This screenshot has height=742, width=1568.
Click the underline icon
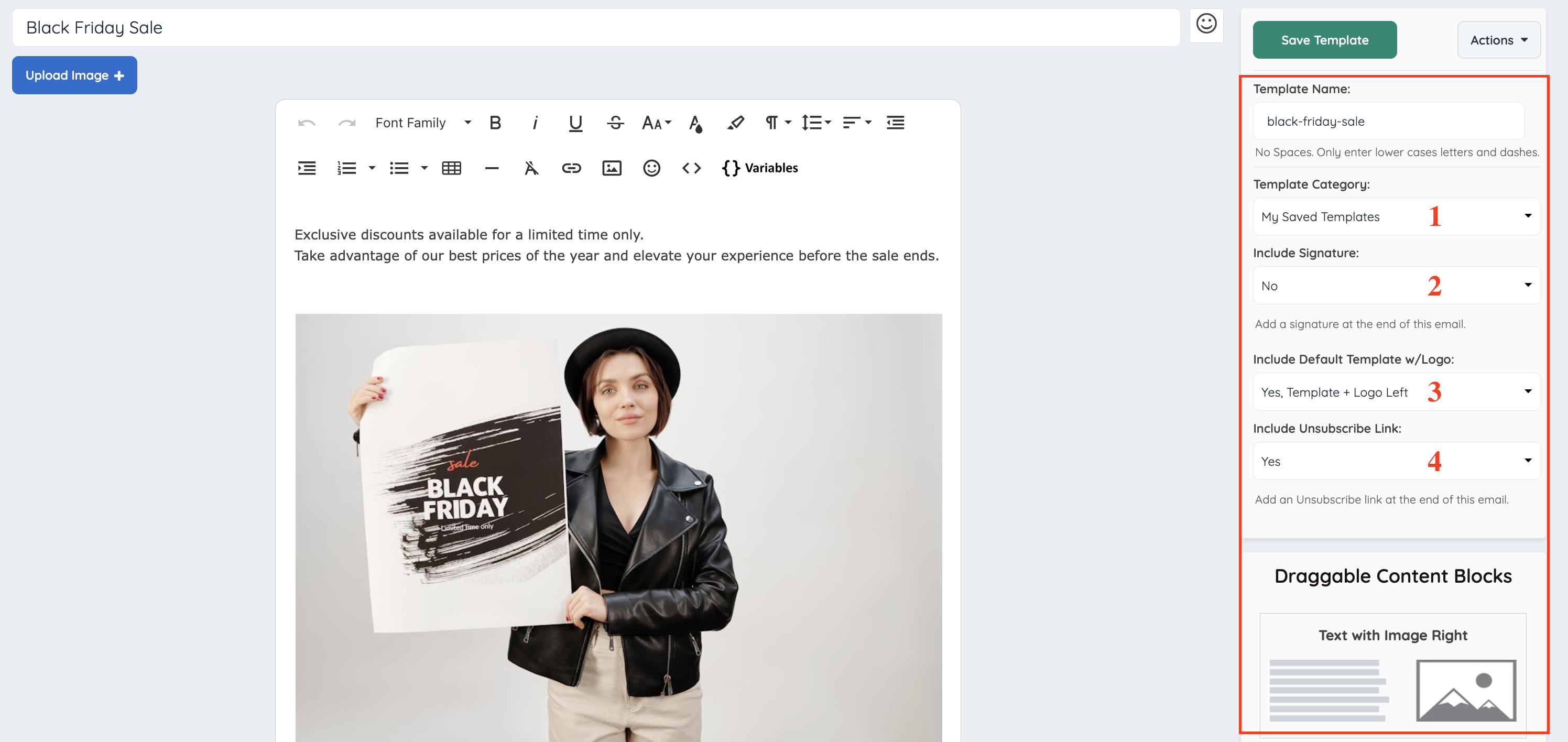tap(574, 123)
